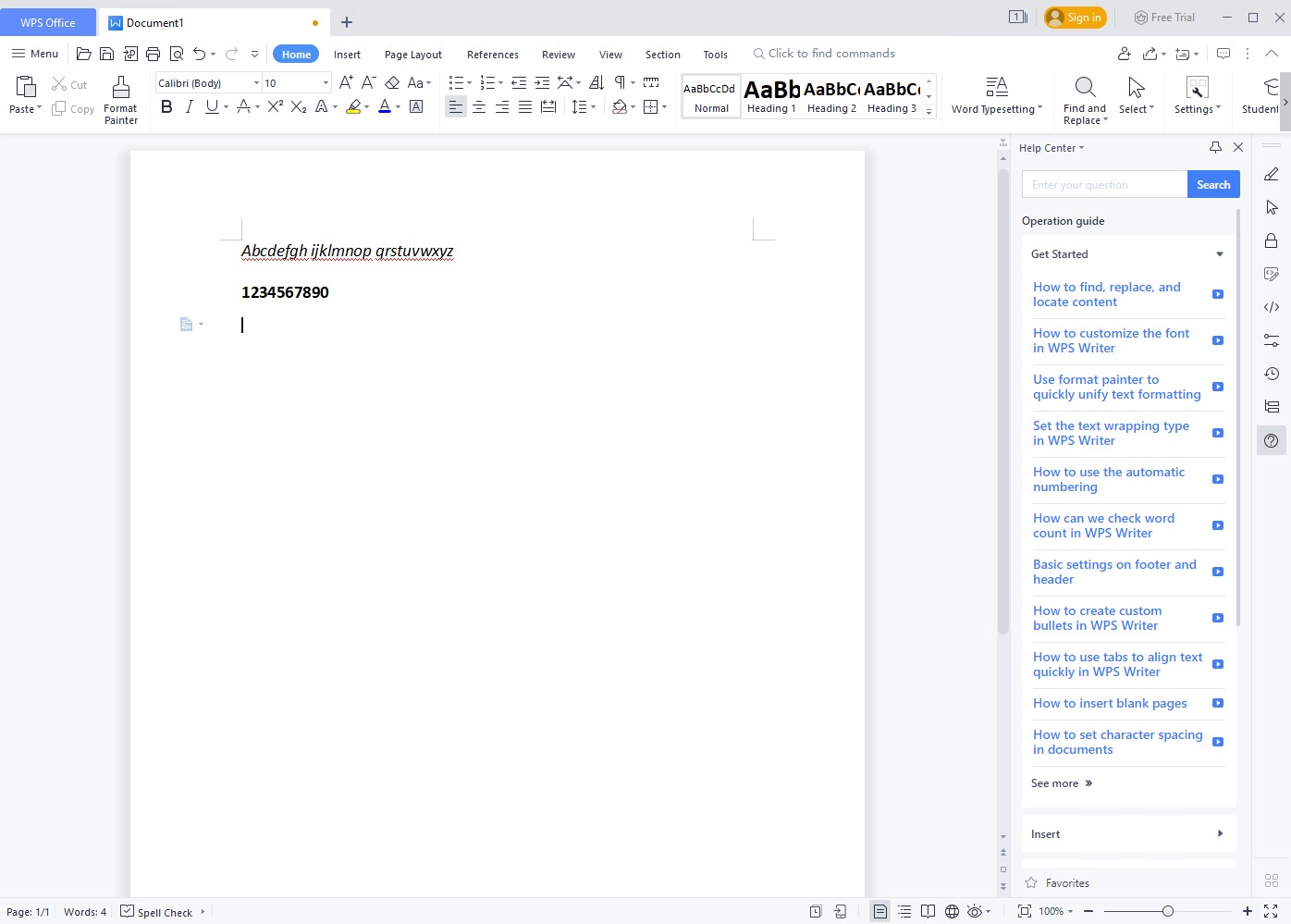Toggle Bold formatting
The image size is (1291, 924).
166,107
